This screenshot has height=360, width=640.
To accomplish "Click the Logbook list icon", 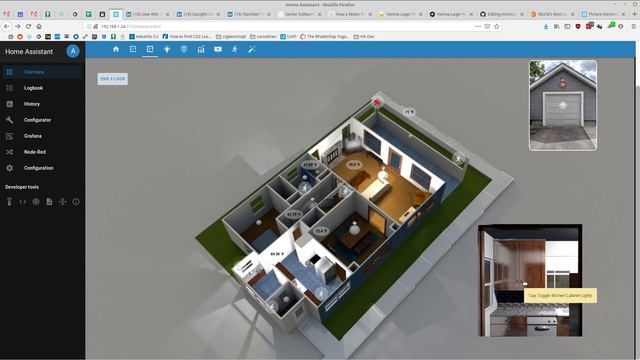I will click(9, 88).
